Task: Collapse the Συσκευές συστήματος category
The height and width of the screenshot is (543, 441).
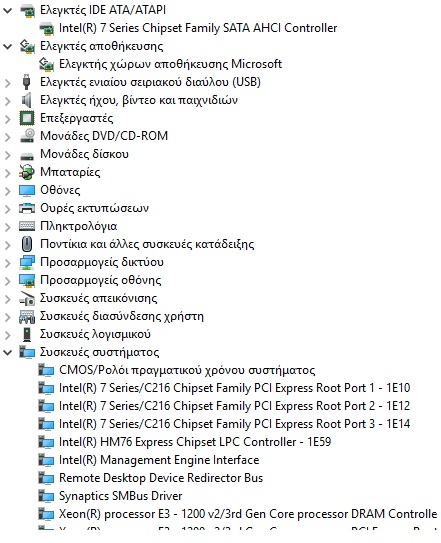Action: 7,353
